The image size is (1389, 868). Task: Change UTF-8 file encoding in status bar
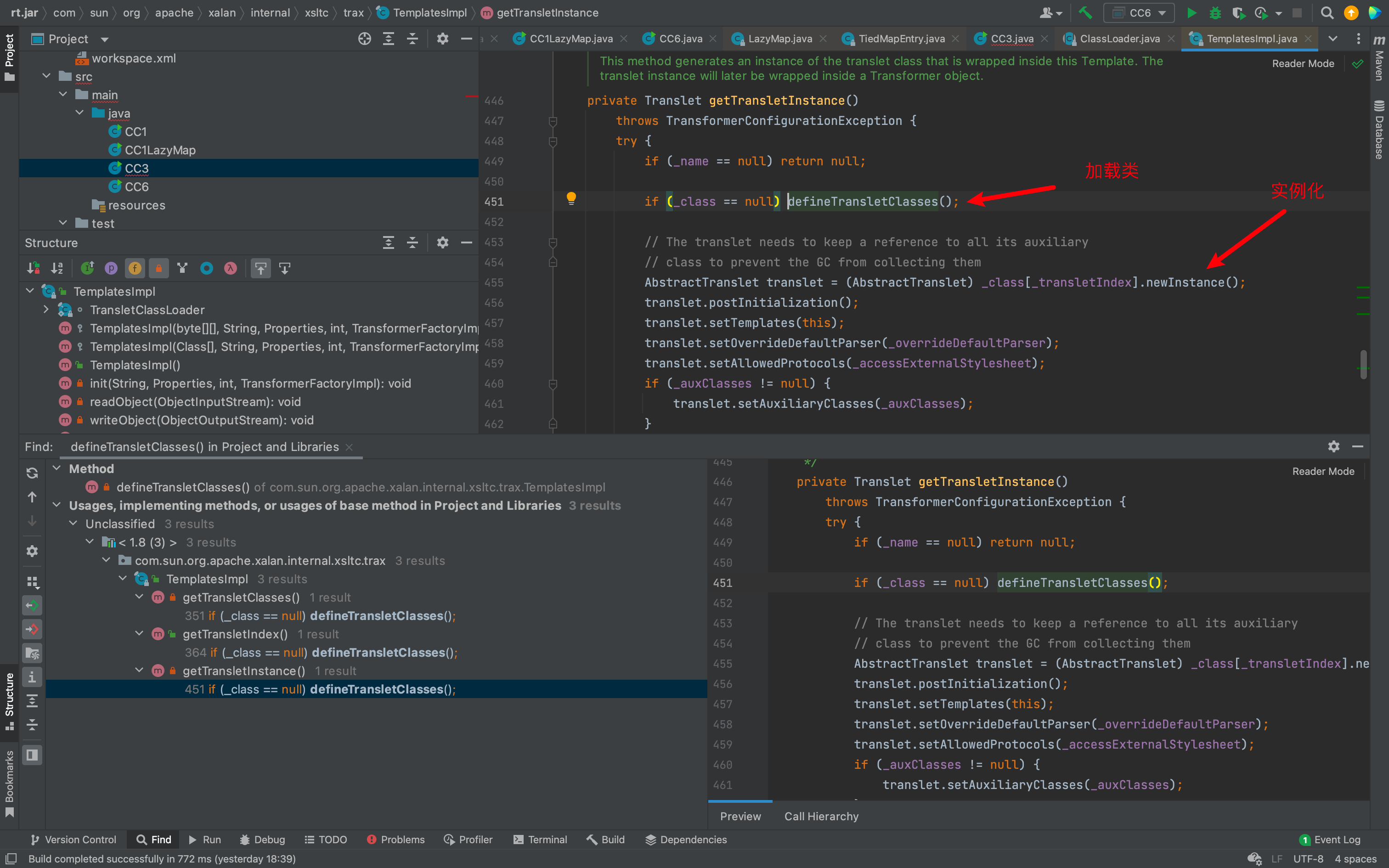(x=1308, y=859)
